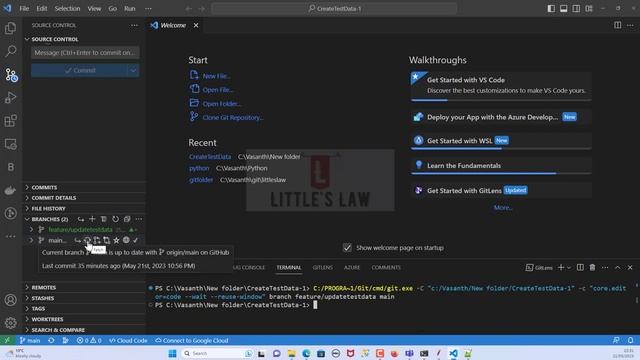640x360 pixels.
Task: Open the Manage gear icon
Action: click(x=11, y=323)
